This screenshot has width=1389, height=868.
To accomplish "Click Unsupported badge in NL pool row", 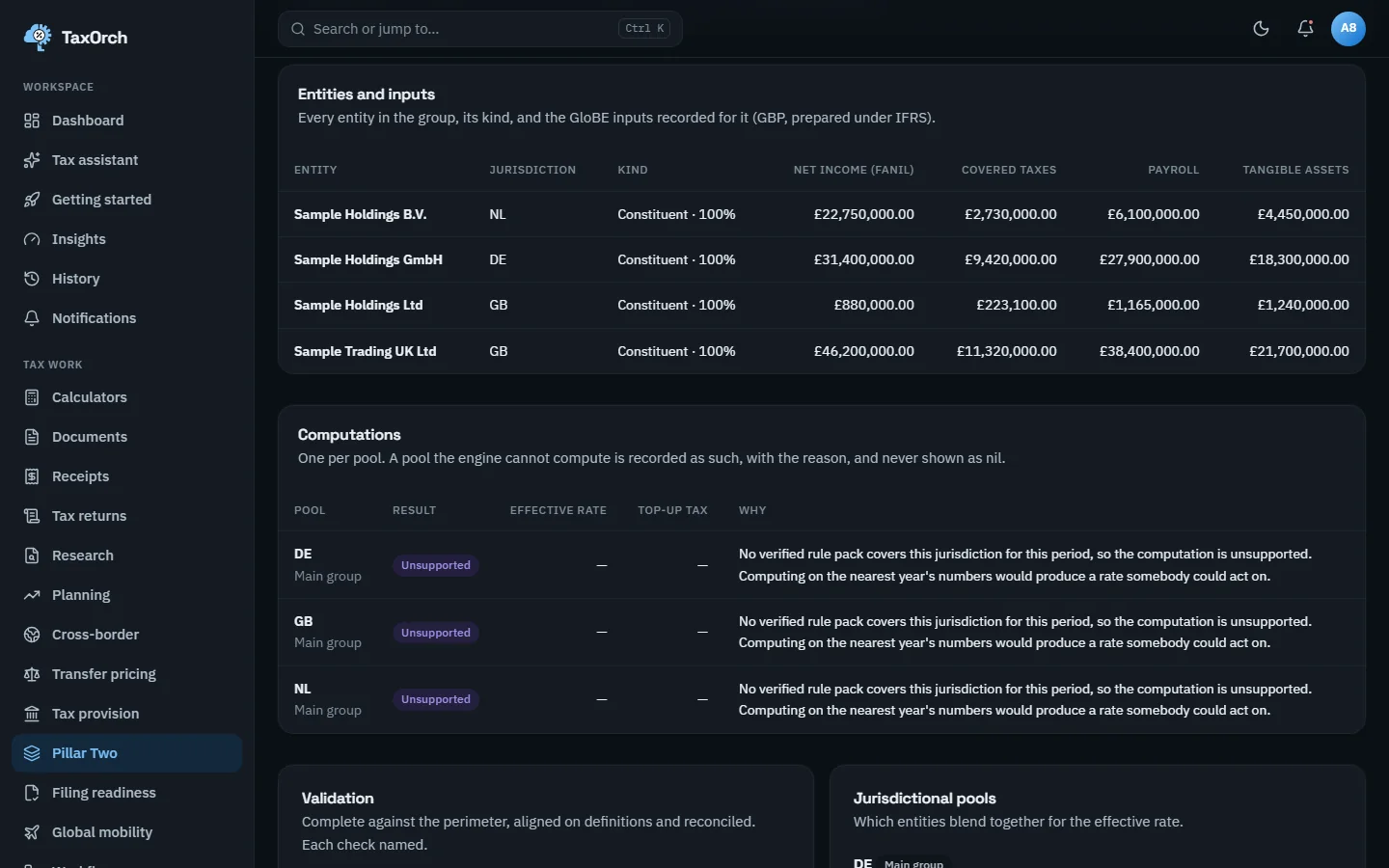I will click(436, 699).
